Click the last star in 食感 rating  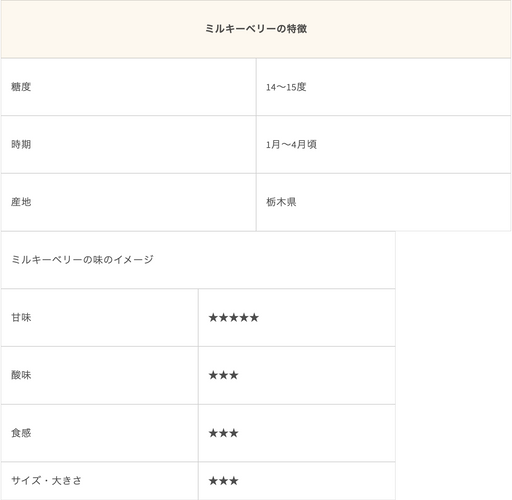pos(234,433)
